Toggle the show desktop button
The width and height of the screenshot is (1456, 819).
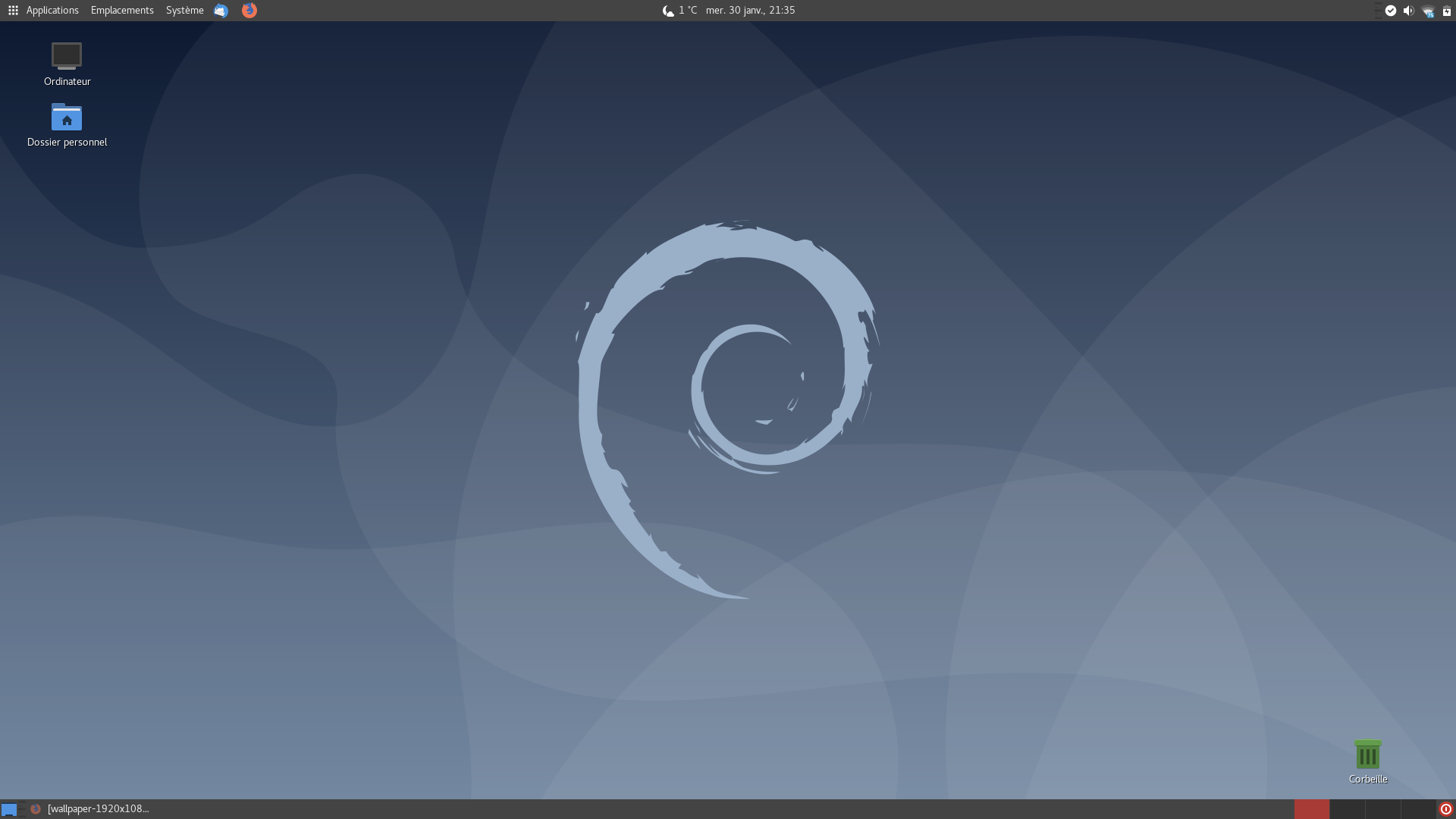click(9, 809)
